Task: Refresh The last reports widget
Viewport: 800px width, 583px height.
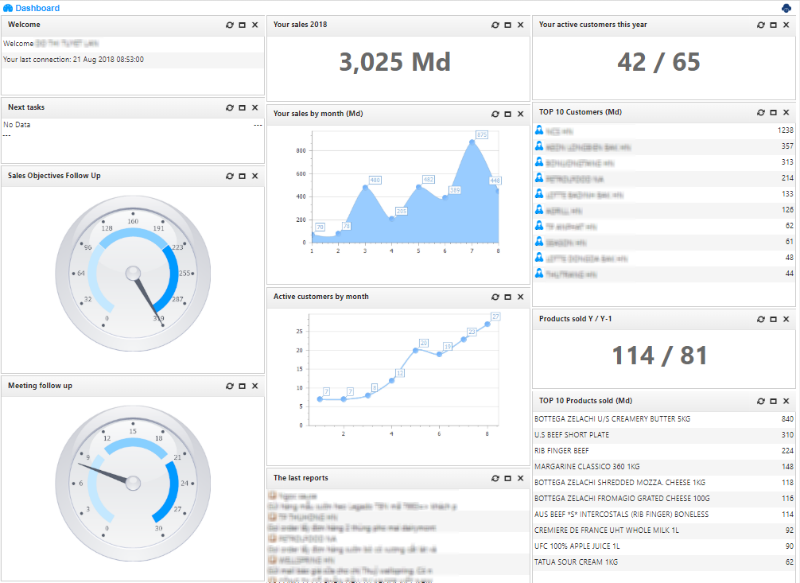Action: (x=495, y=478)
